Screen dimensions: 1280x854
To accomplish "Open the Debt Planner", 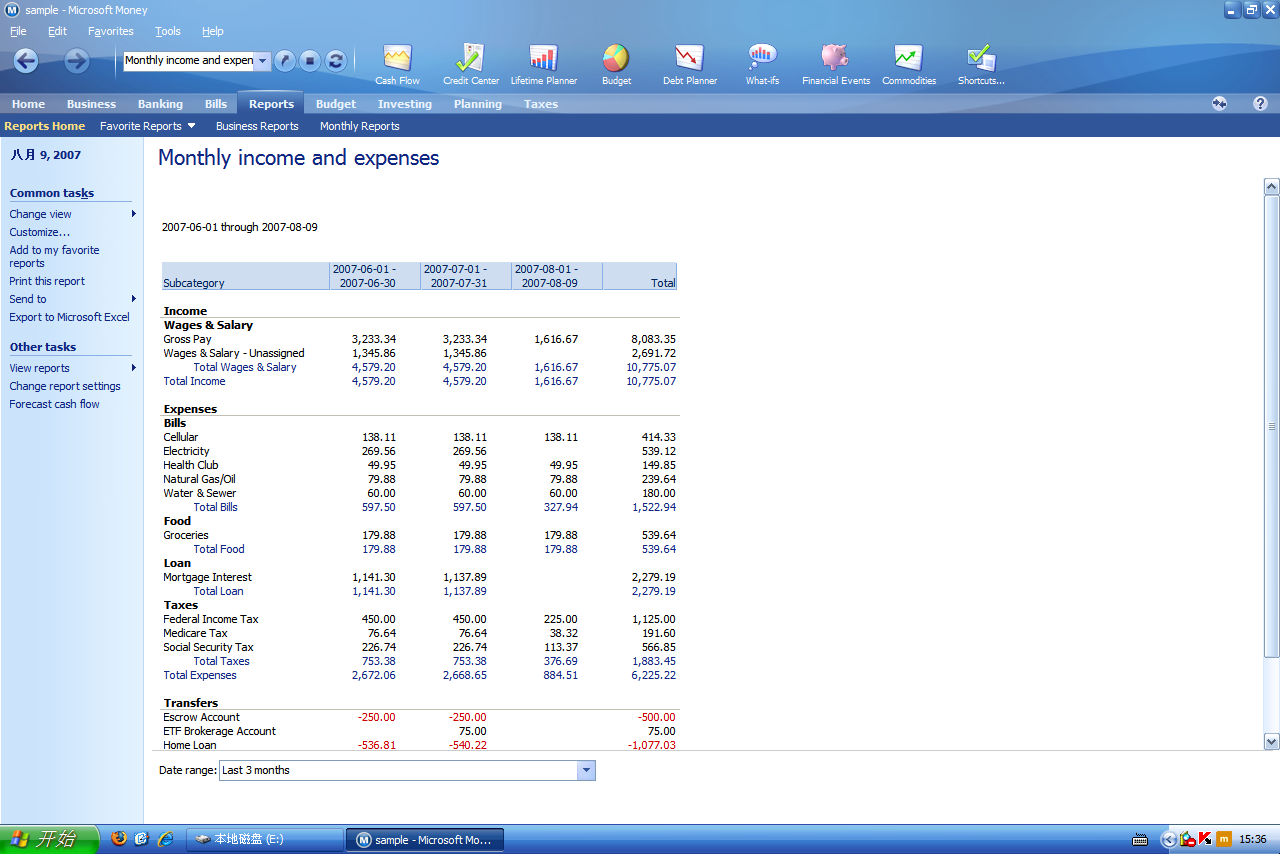I will tap(689, 62).
